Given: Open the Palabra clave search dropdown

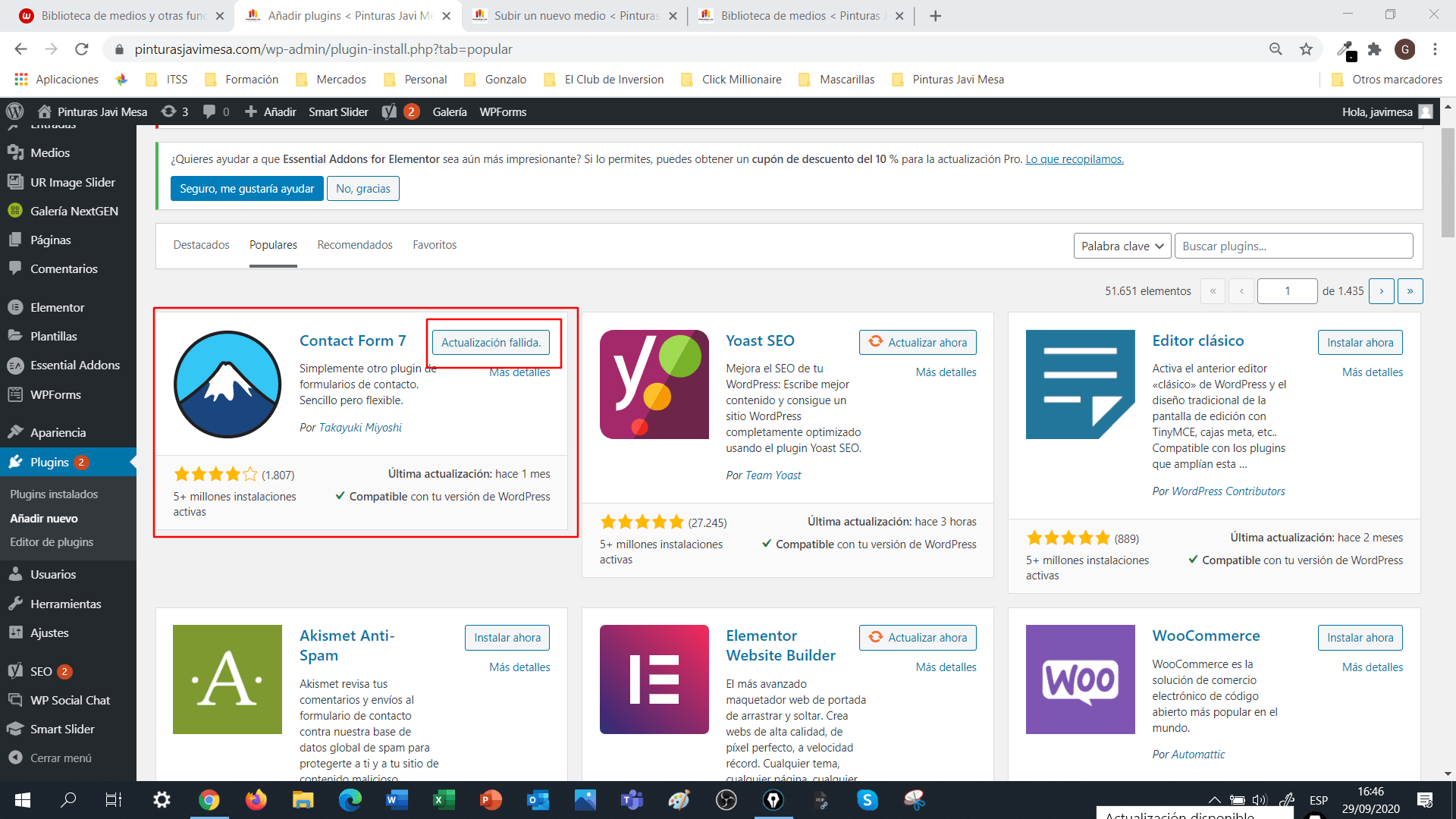Looking at the screenshot, I should (1122, 246).
